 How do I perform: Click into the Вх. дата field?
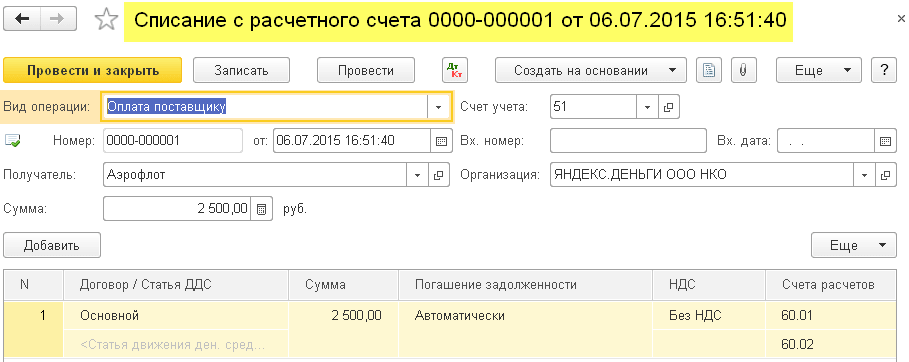tap(826, 140)
